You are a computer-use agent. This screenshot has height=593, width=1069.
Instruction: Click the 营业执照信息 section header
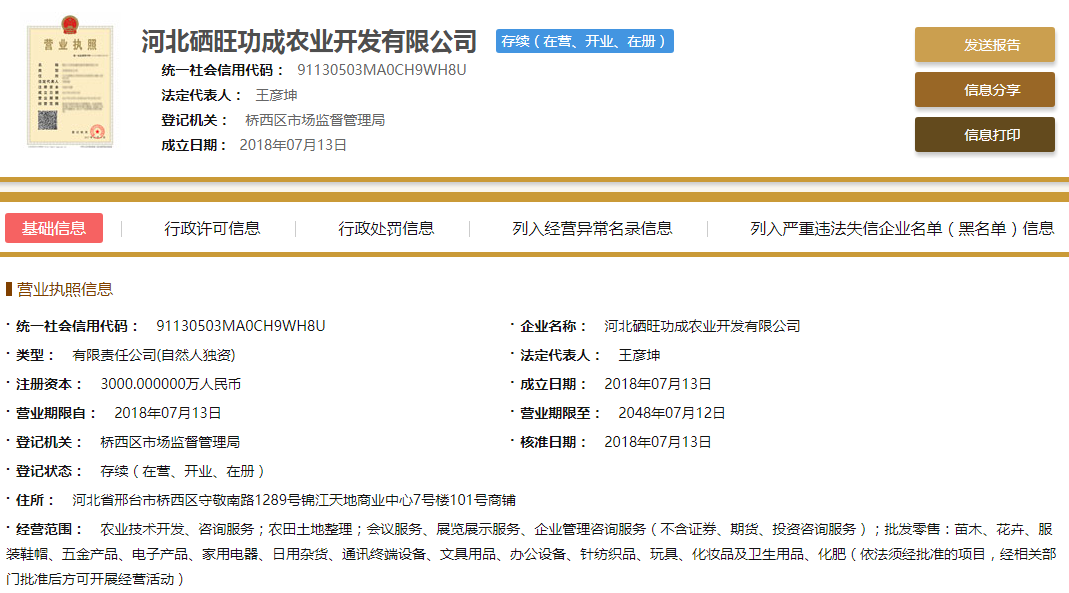tap(65, 289)
